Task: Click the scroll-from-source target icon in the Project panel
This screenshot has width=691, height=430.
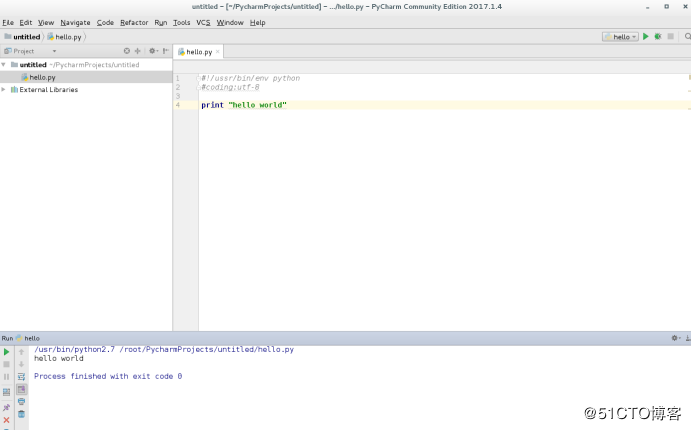Action: coord(127,51)
